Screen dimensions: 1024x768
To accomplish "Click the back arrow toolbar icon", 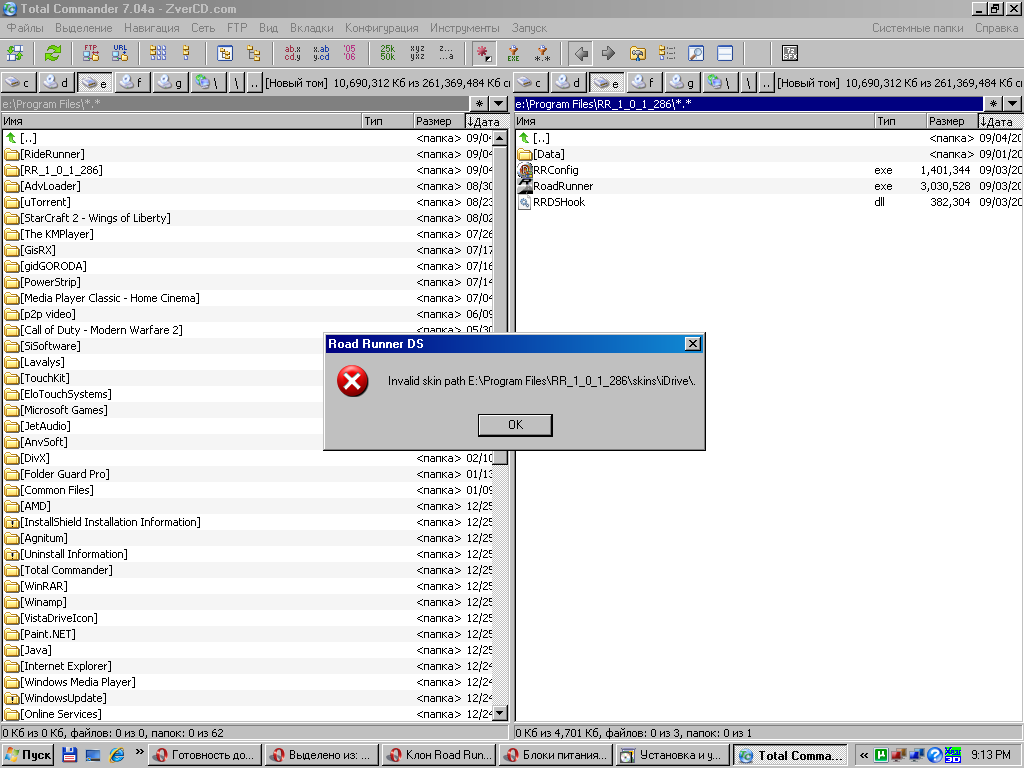I will (581, 53).
